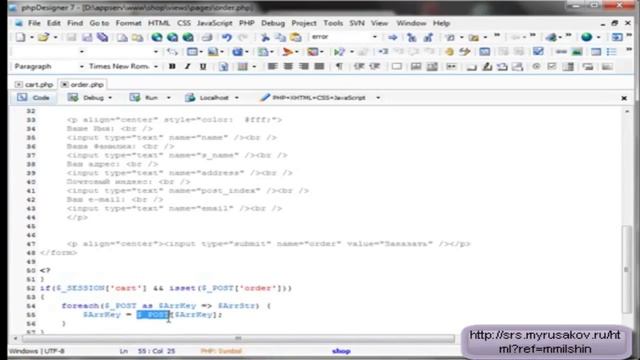Click the New file icon
The image size is (640, 360).
[20, 38]
